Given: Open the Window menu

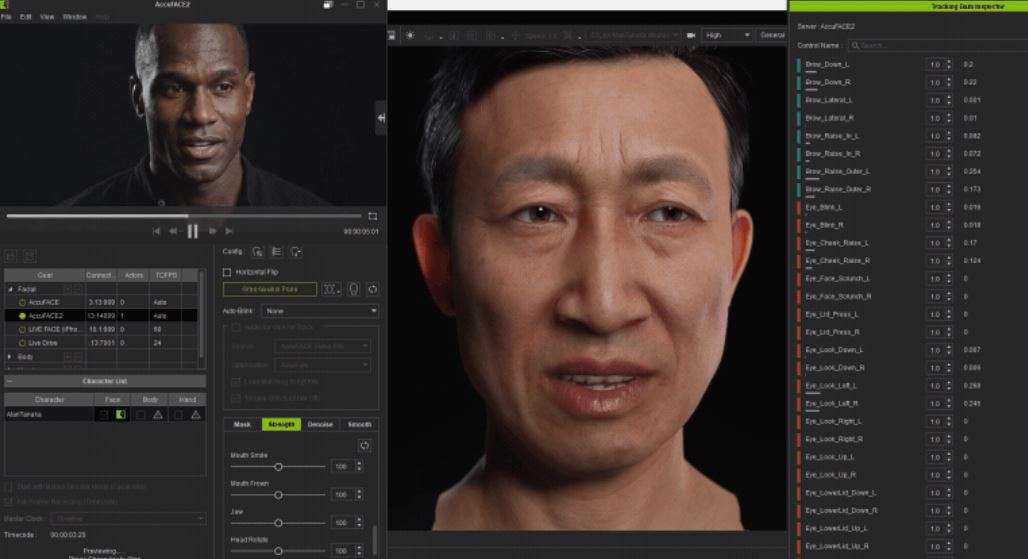Looking at the screenshot, I should pyautogui.click(x=75, y=17).
